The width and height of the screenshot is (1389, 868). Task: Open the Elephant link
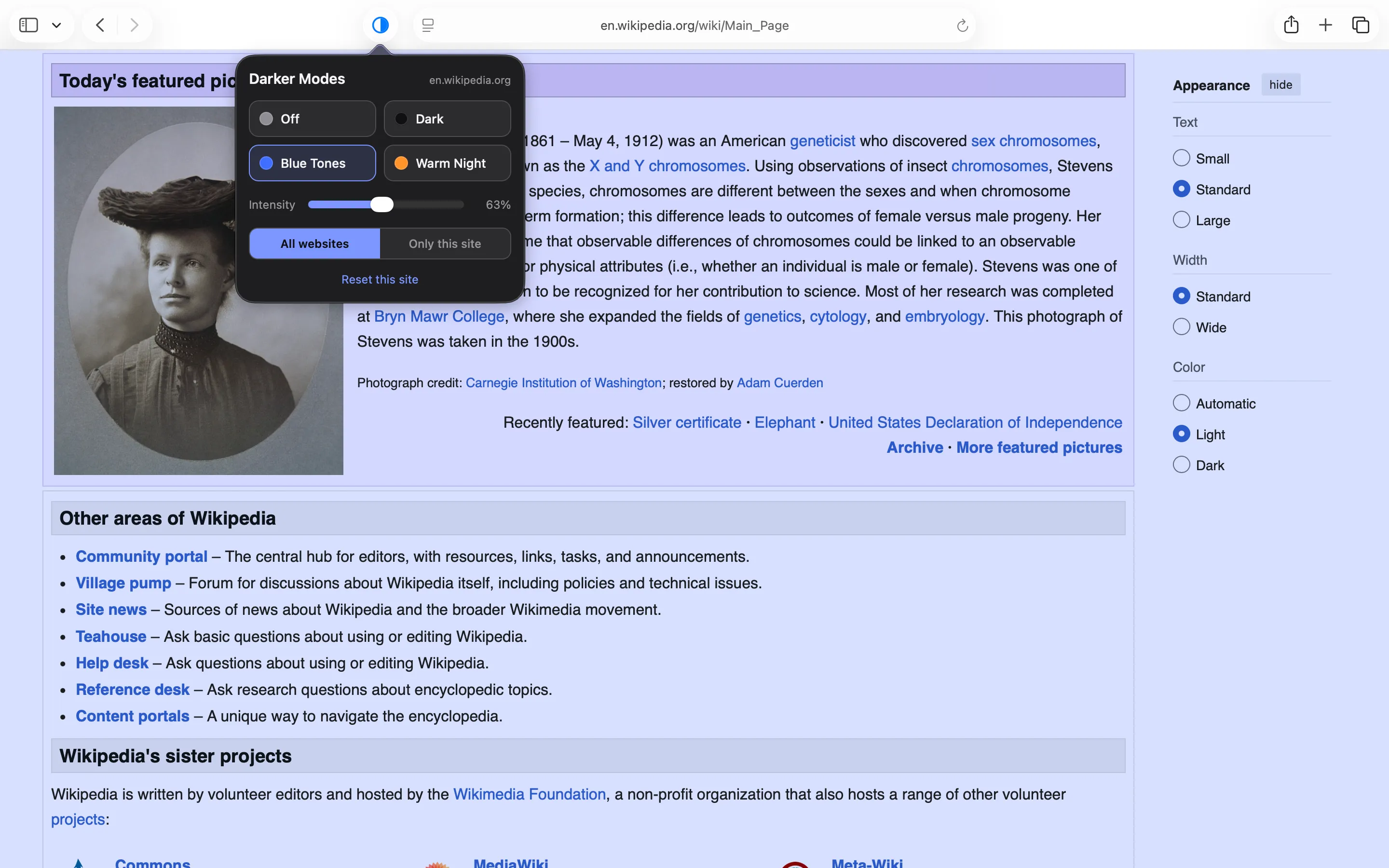click(x=784, y=422)
